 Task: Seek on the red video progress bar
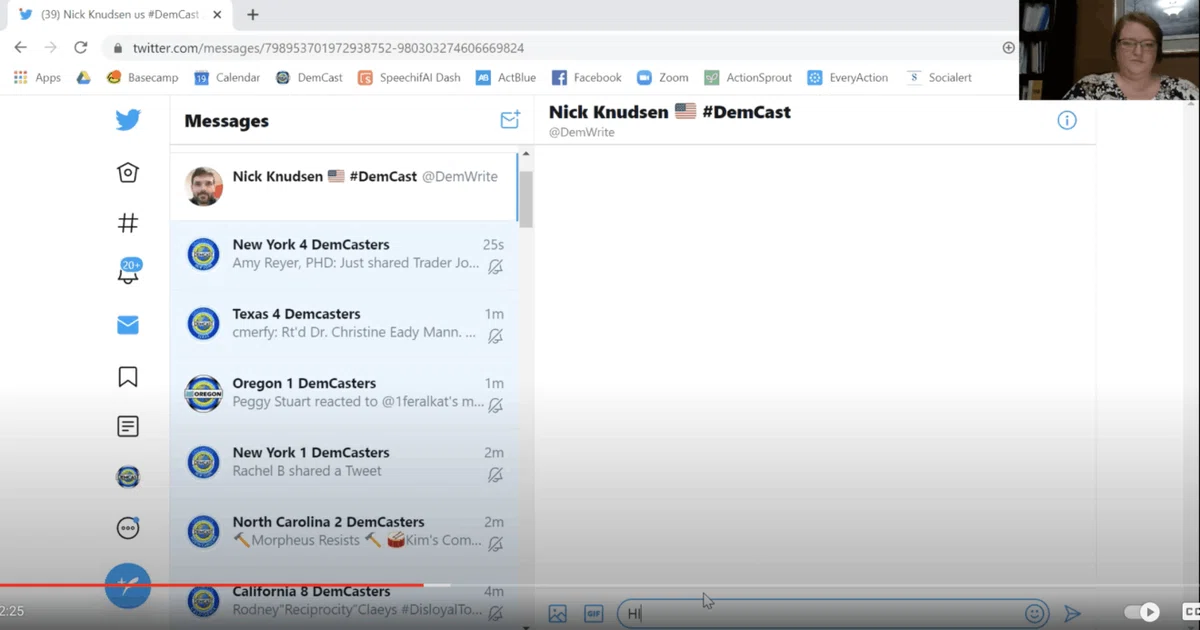[x=212, y=585]
